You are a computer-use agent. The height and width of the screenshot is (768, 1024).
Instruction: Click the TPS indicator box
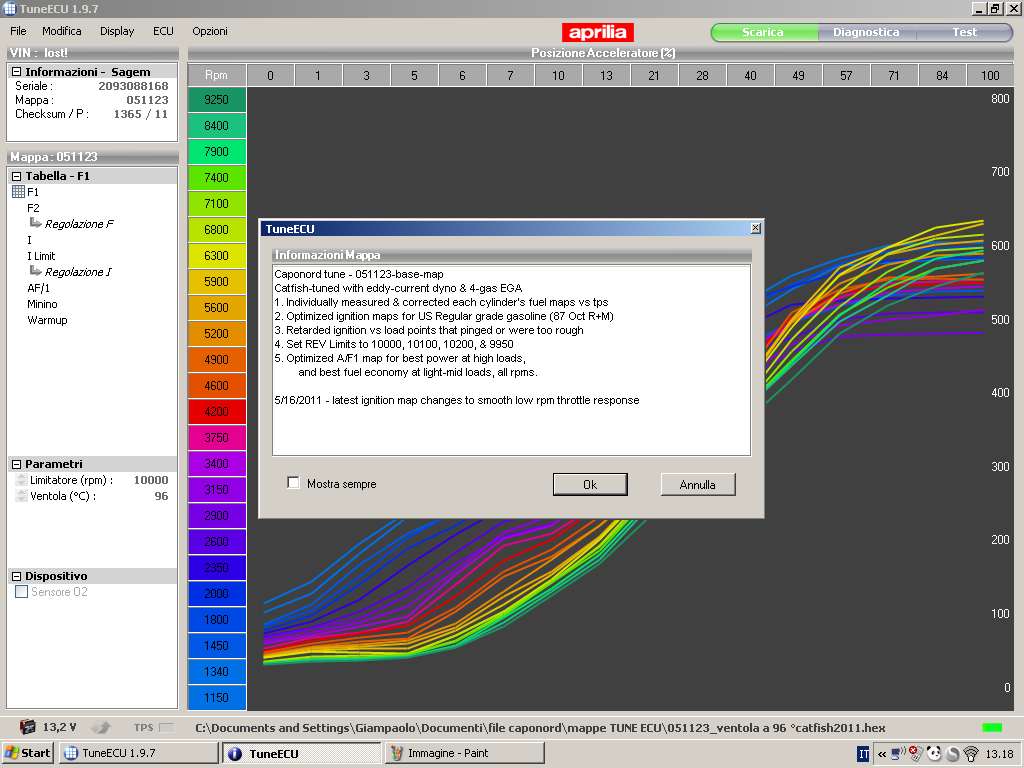(x=167, y=728)
